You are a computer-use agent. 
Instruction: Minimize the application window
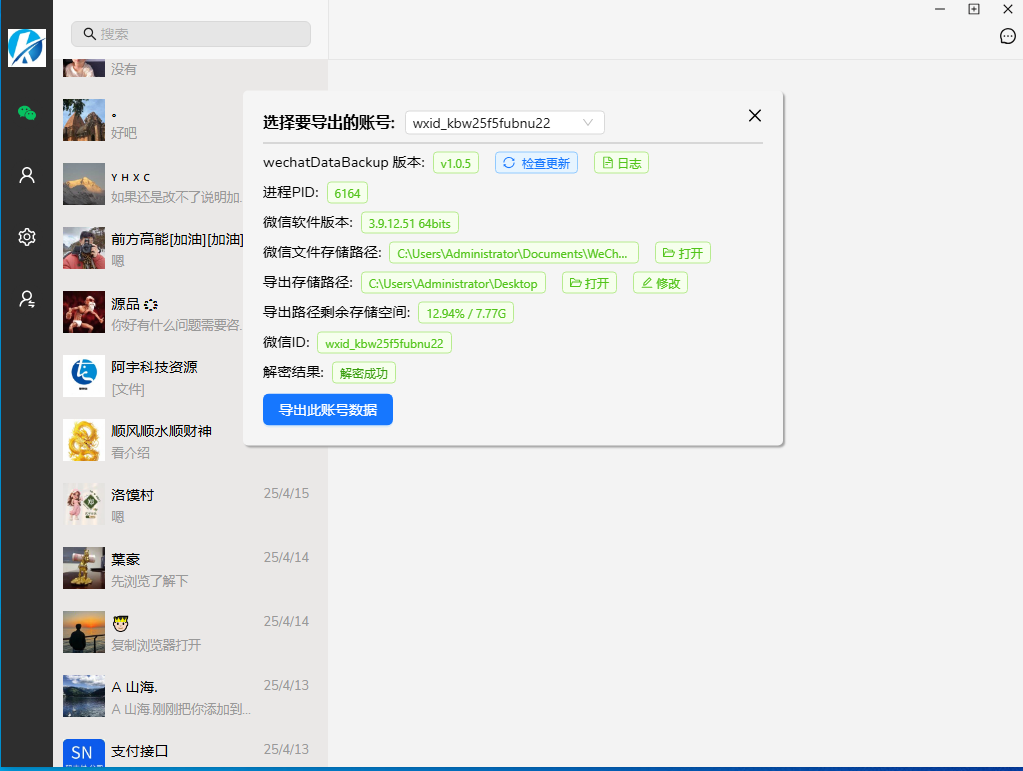940,9
